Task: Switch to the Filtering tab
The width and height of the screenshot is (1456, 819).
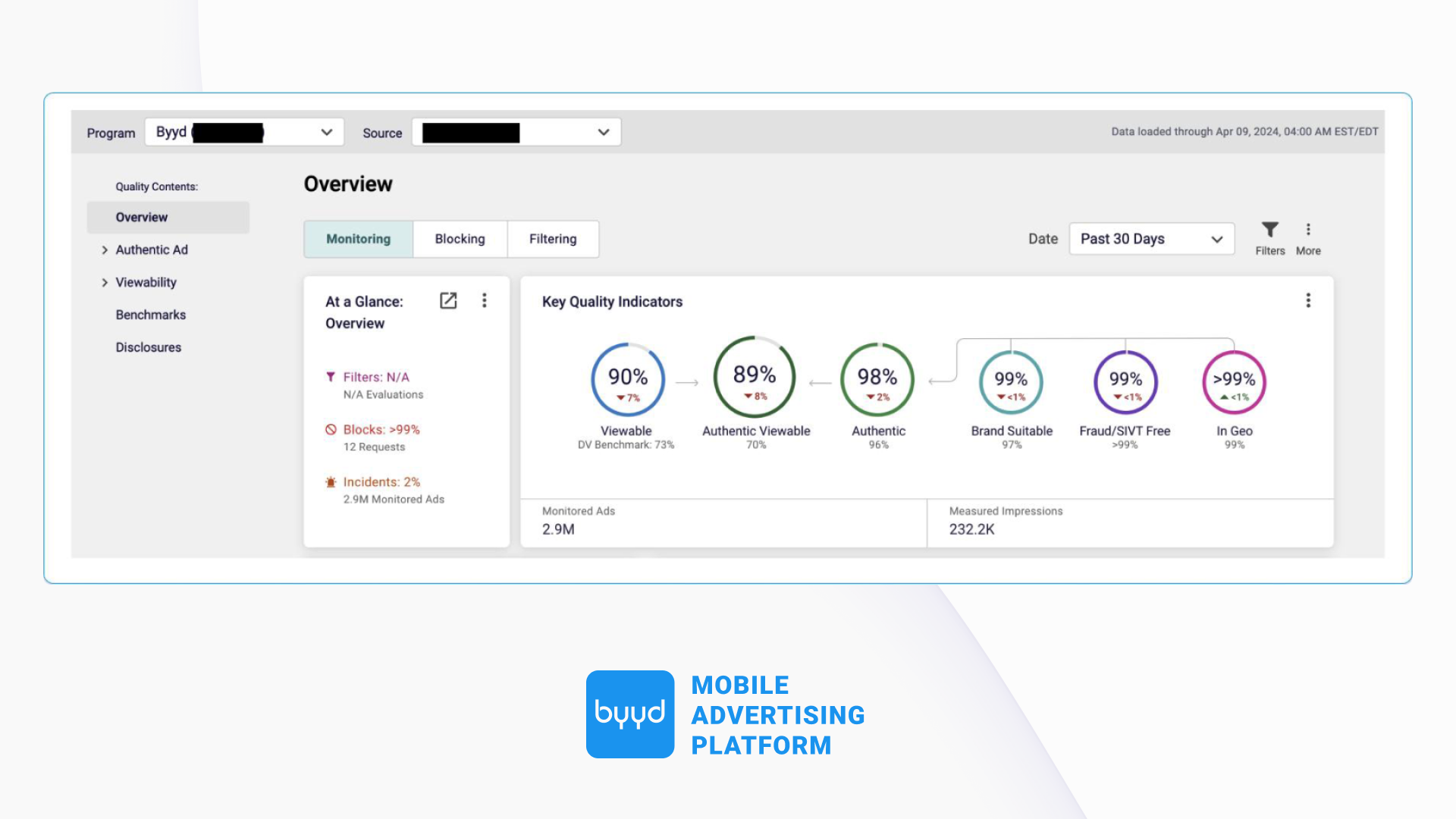Action: pyautogui.click(x=553, y=239)
